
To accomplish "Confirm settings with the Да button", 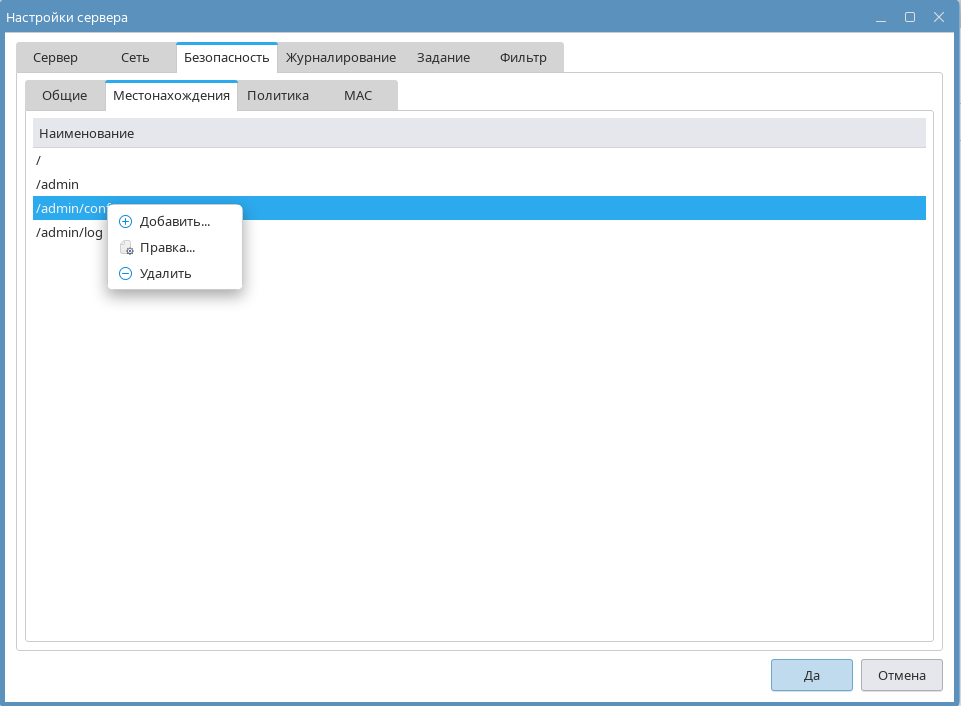I will (811, 675).
